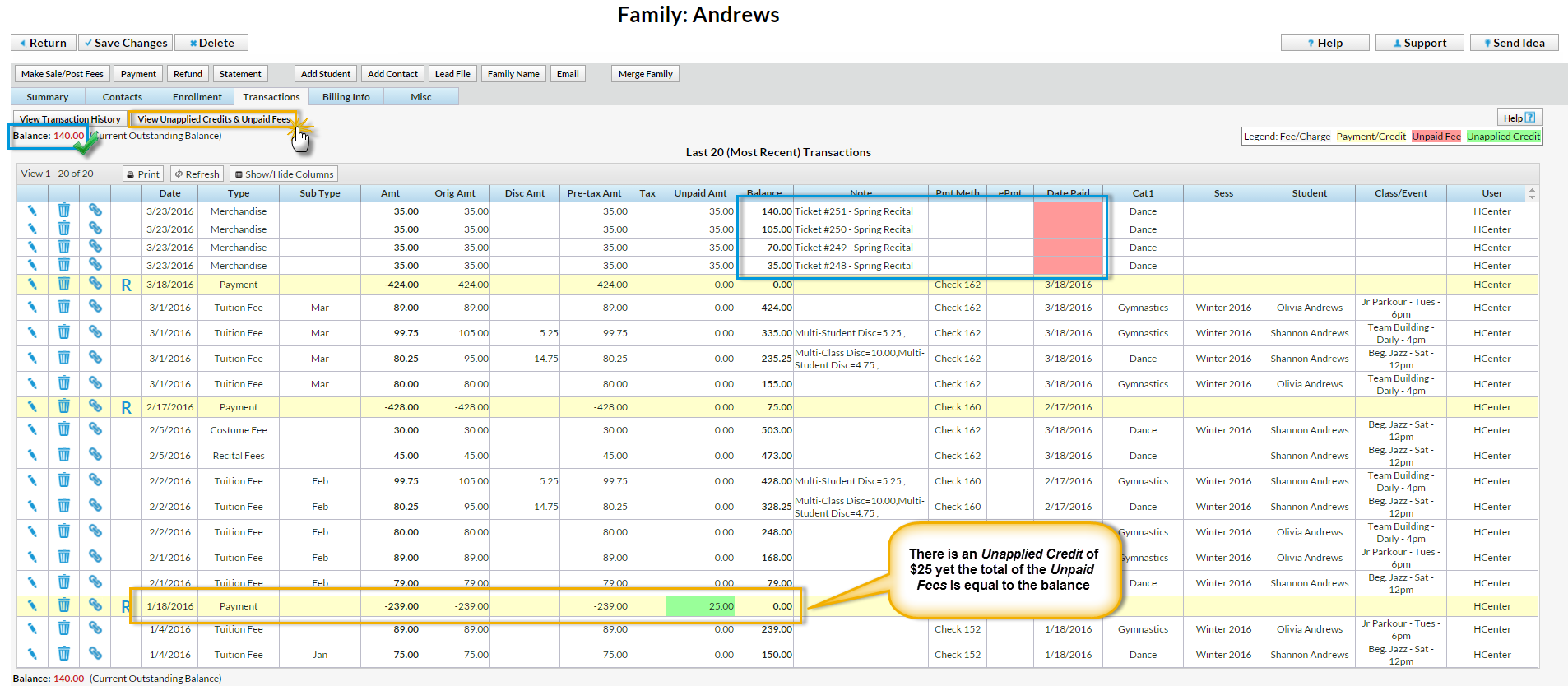Open Show/Hide Columns
The width and height of the screenshot is (1568, 686).
click(284, 174)
